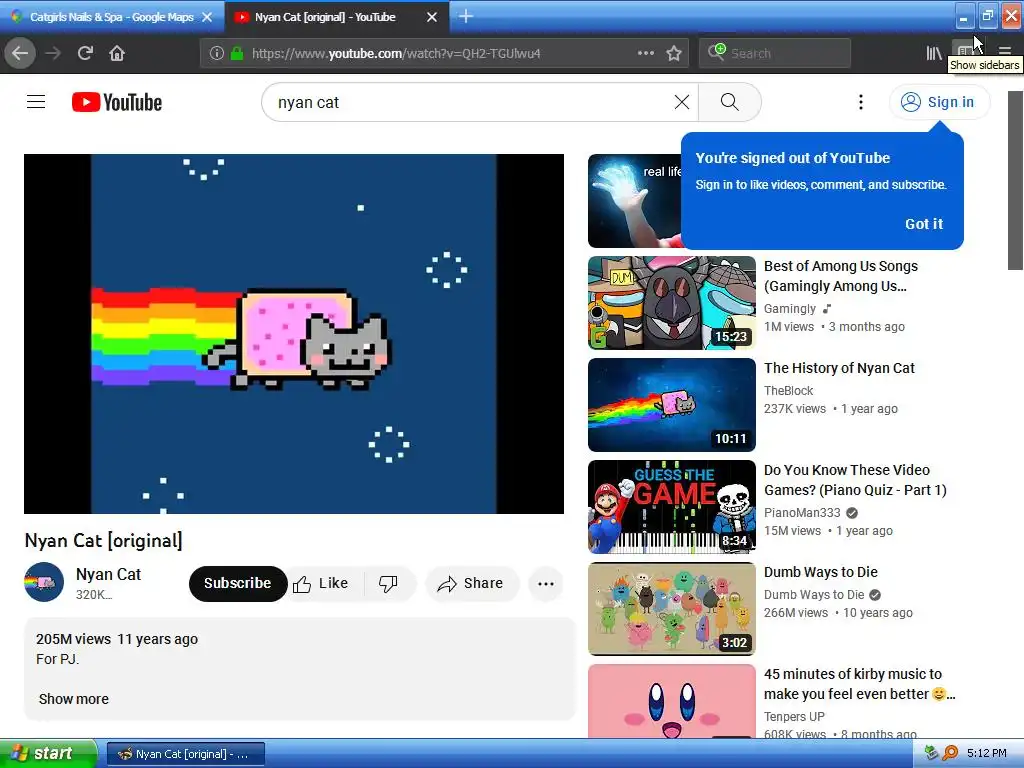Open Do You Know These Video Games title

click(x=855, y=480)
